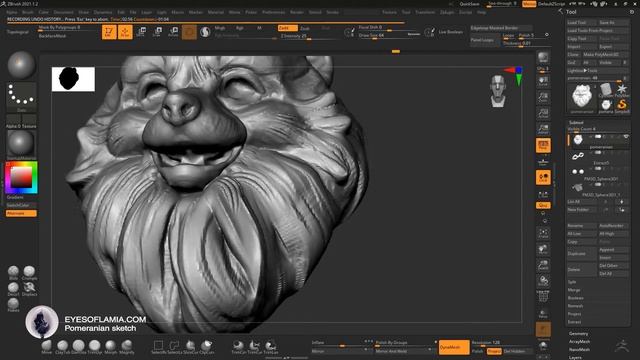
Task: Expand the Split subtool section
Action: tap(572, 282)
